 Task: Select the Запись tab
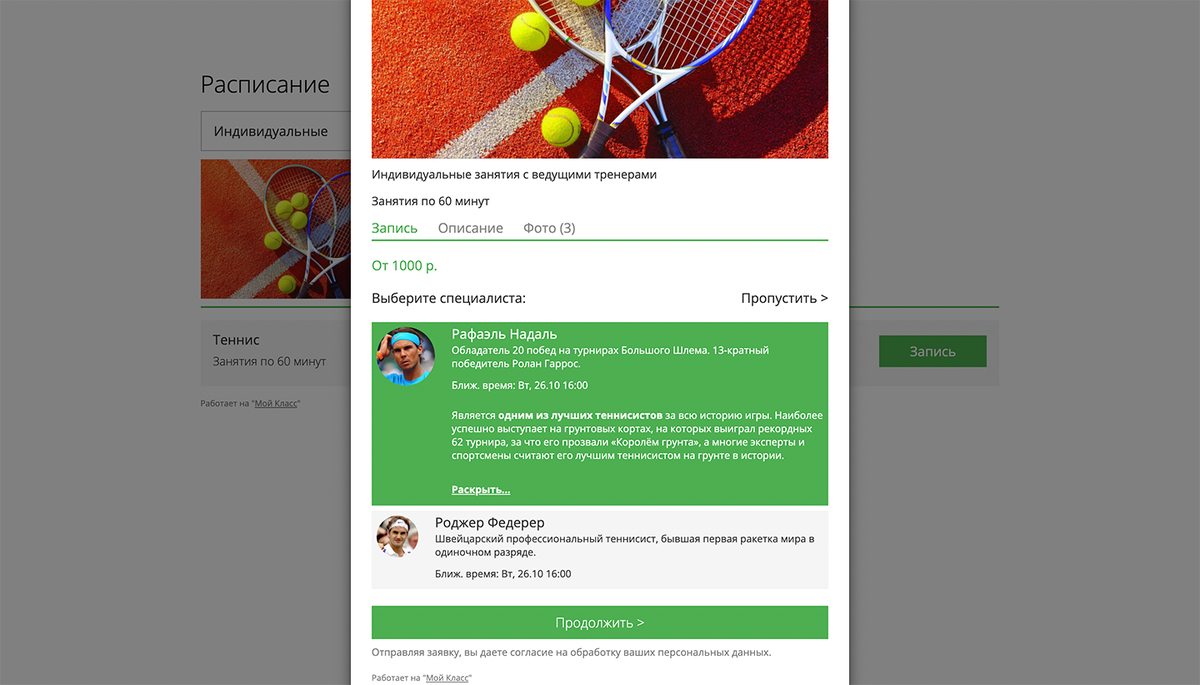394,228
